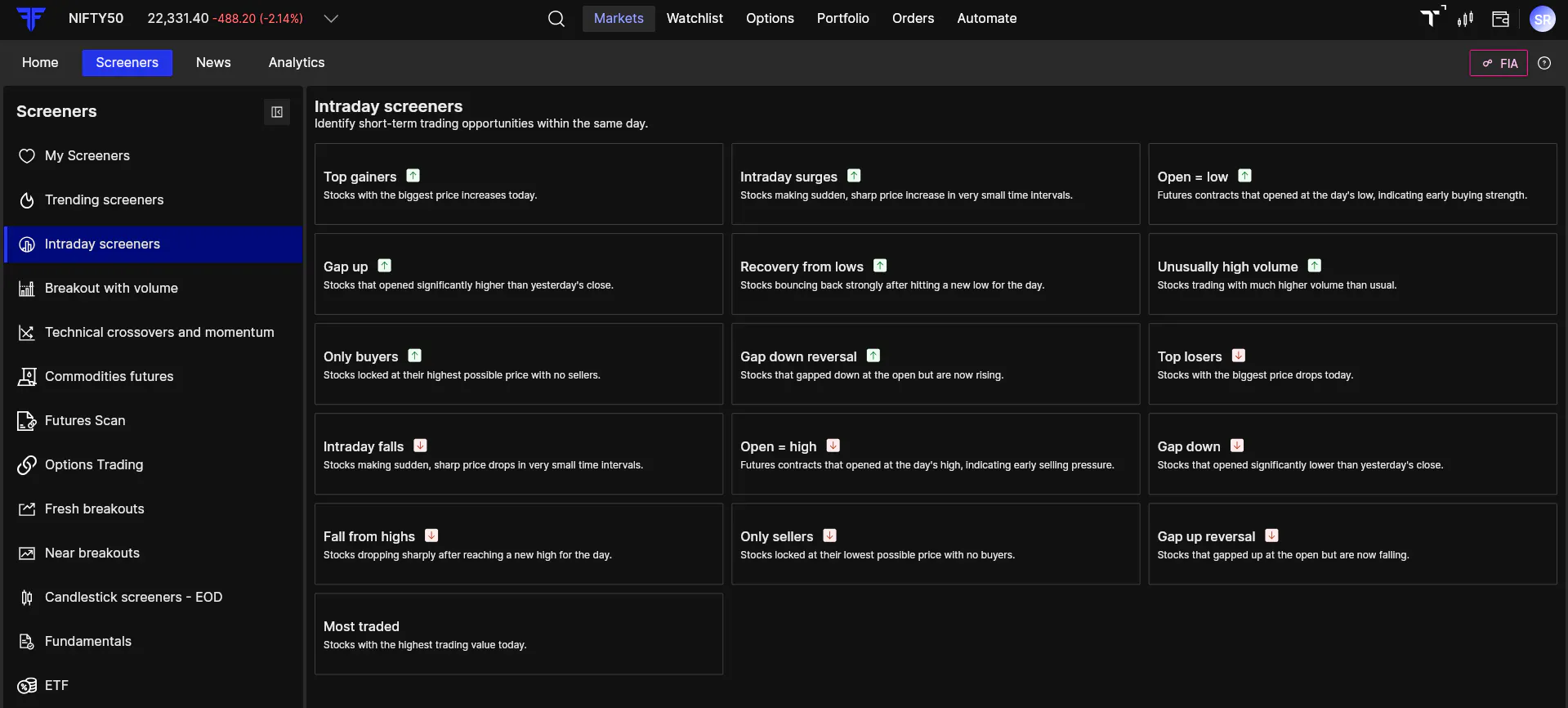This screenshot has height=708, width=1568.
Task: Click the help icon beside FIA
Action: [1544, 63]
